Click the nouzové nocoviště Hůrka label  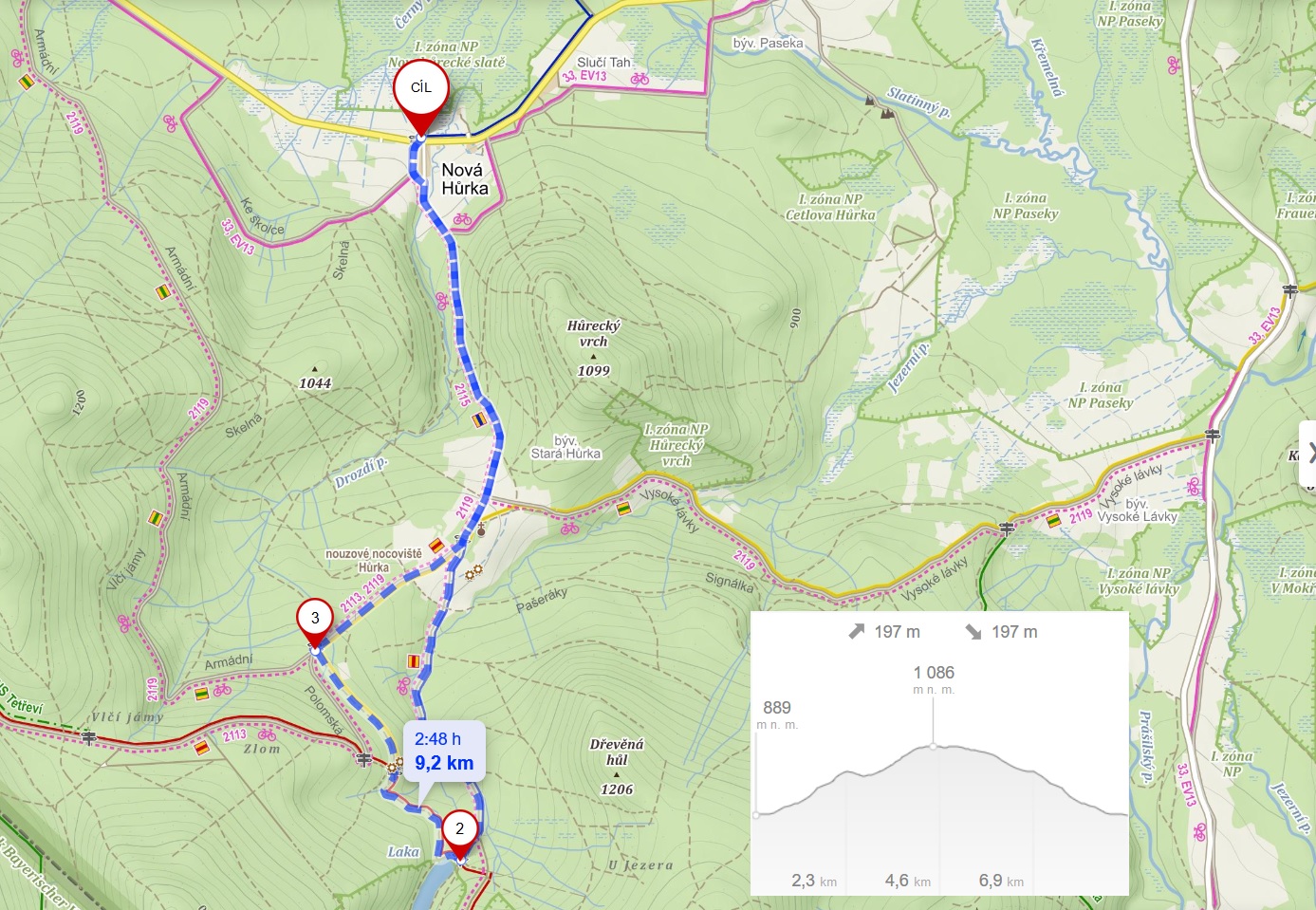tap(373, 561)
